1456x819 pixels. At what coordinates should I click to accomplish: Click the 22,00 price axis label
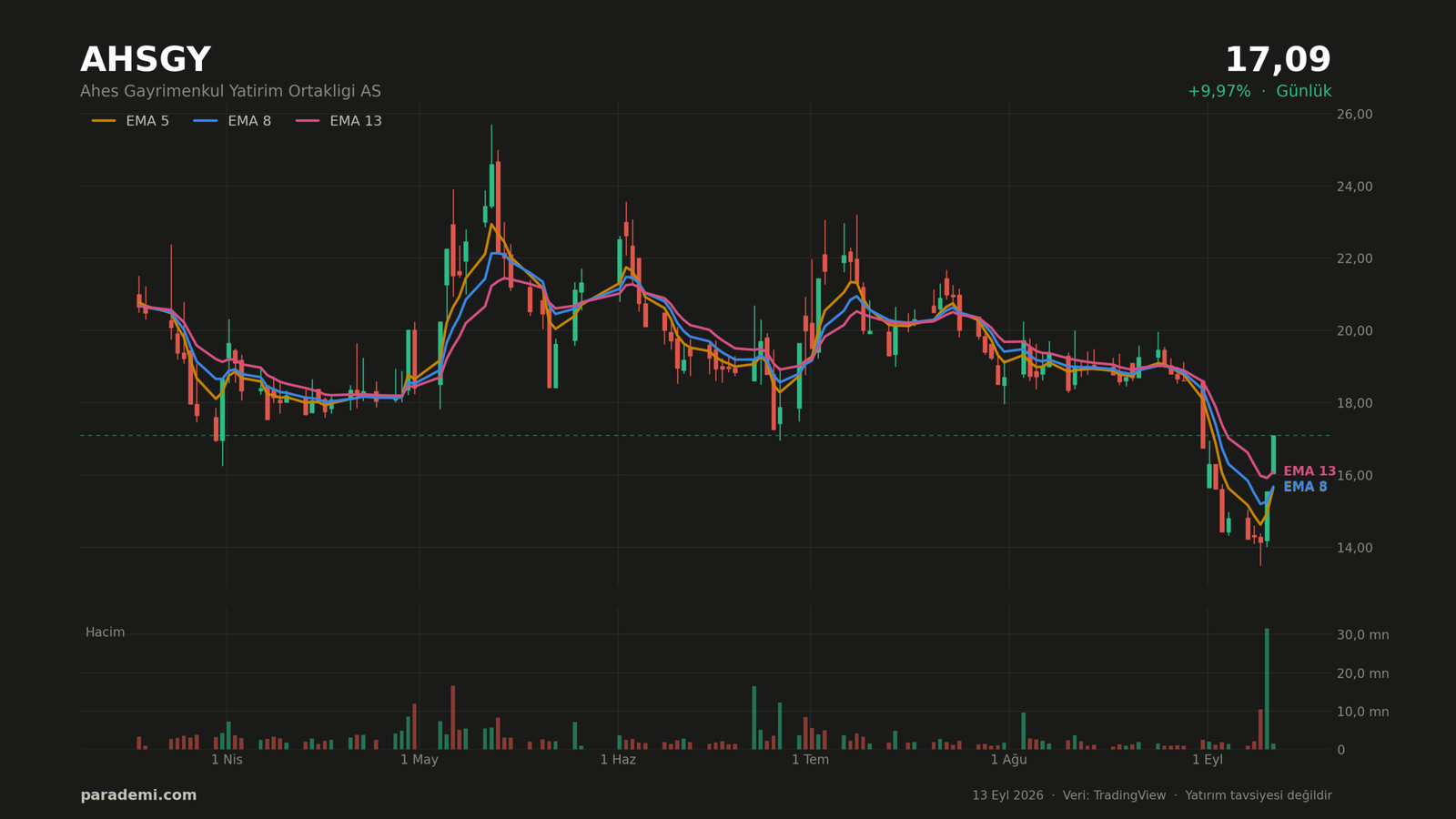[1354, 258]
